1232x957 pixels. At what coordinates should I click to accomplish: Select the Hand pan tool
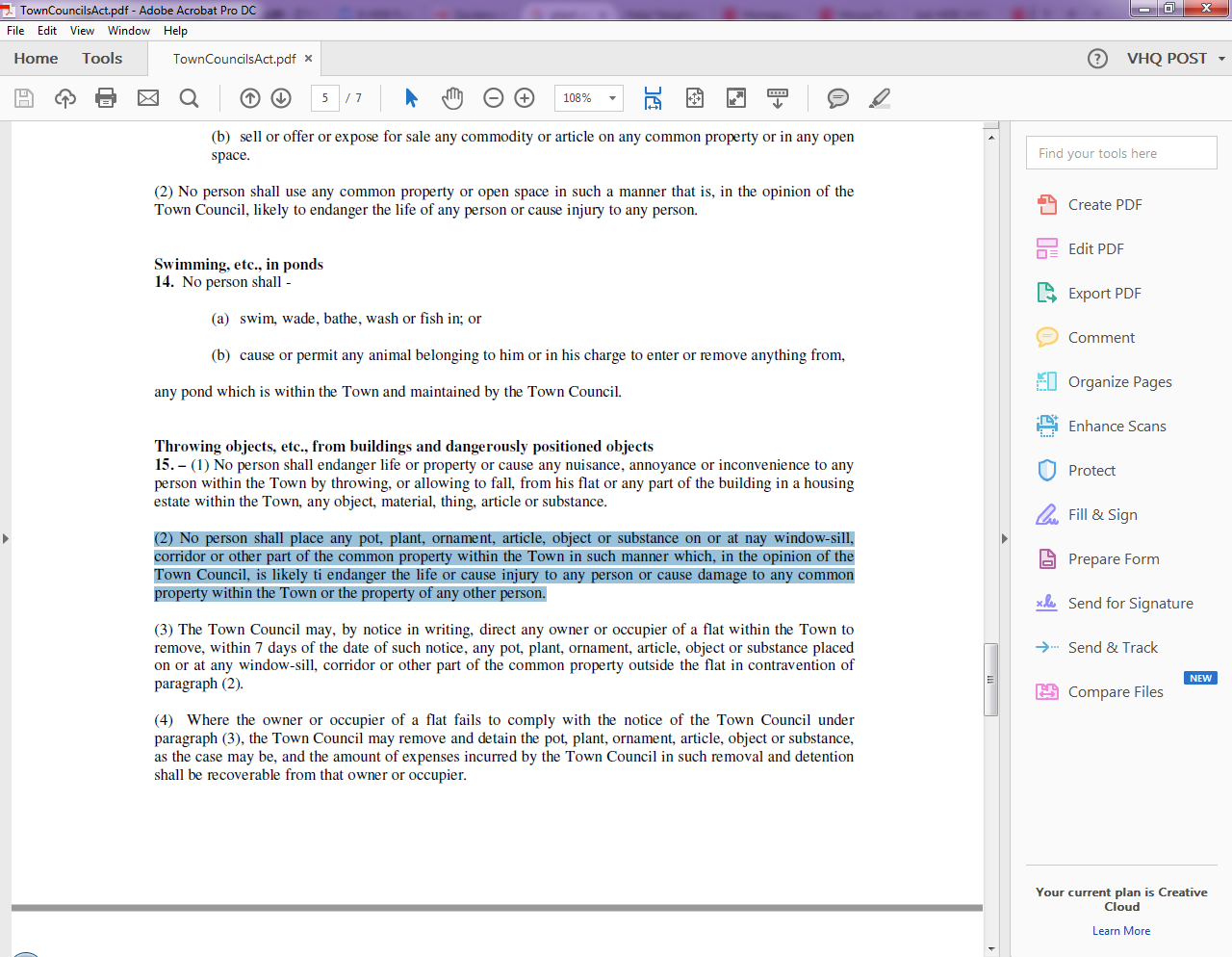(x=452, y=98)
